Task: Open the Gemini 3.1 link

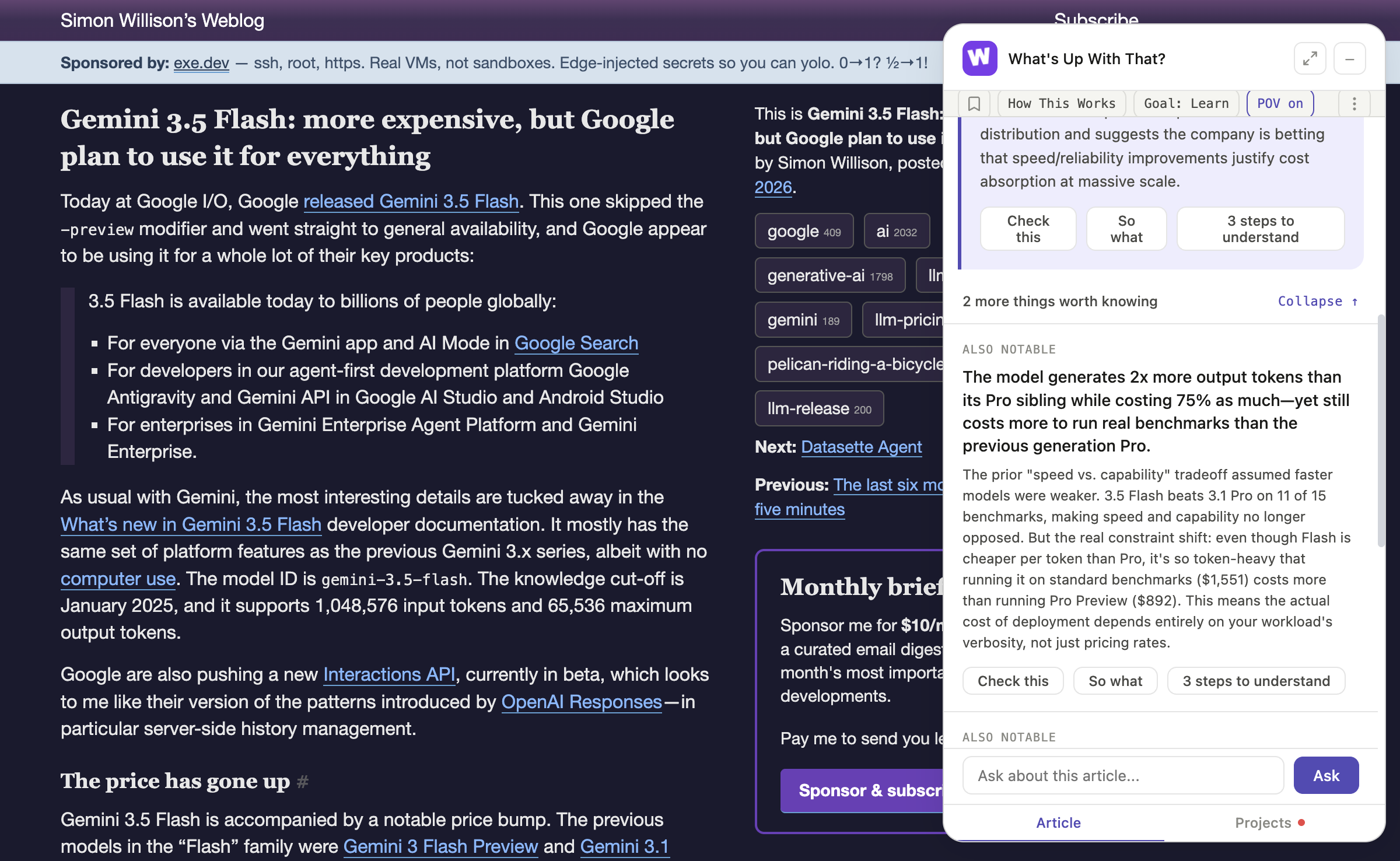Action: pos(625,846)
